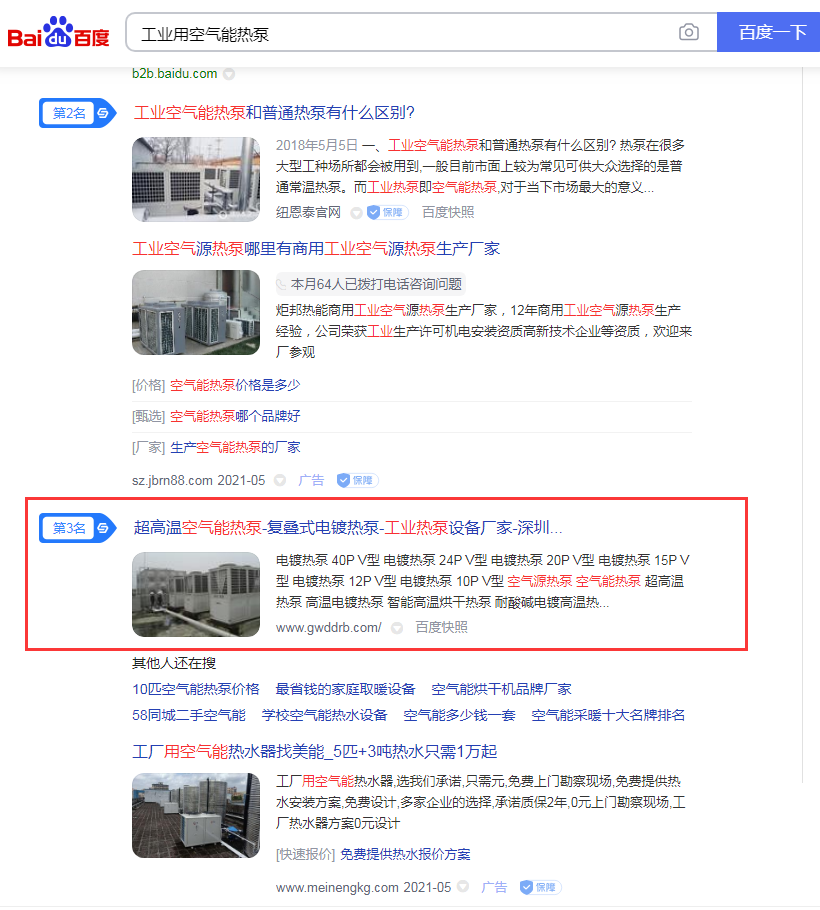Click the 其他人还在搜 heading
The image size is (820, 910).
tap(174, 663)
